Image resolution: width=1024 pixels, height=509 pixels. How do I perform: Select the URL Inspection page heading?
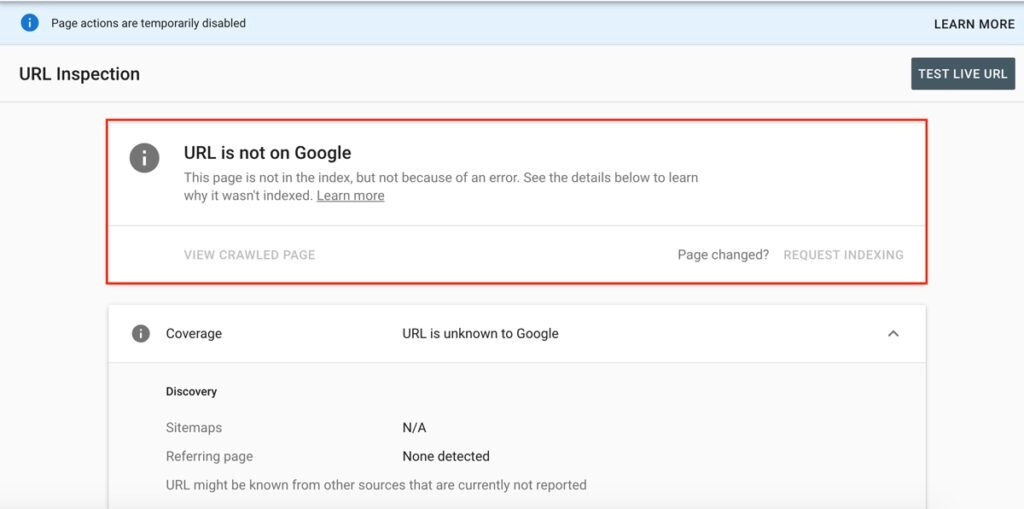79,74
